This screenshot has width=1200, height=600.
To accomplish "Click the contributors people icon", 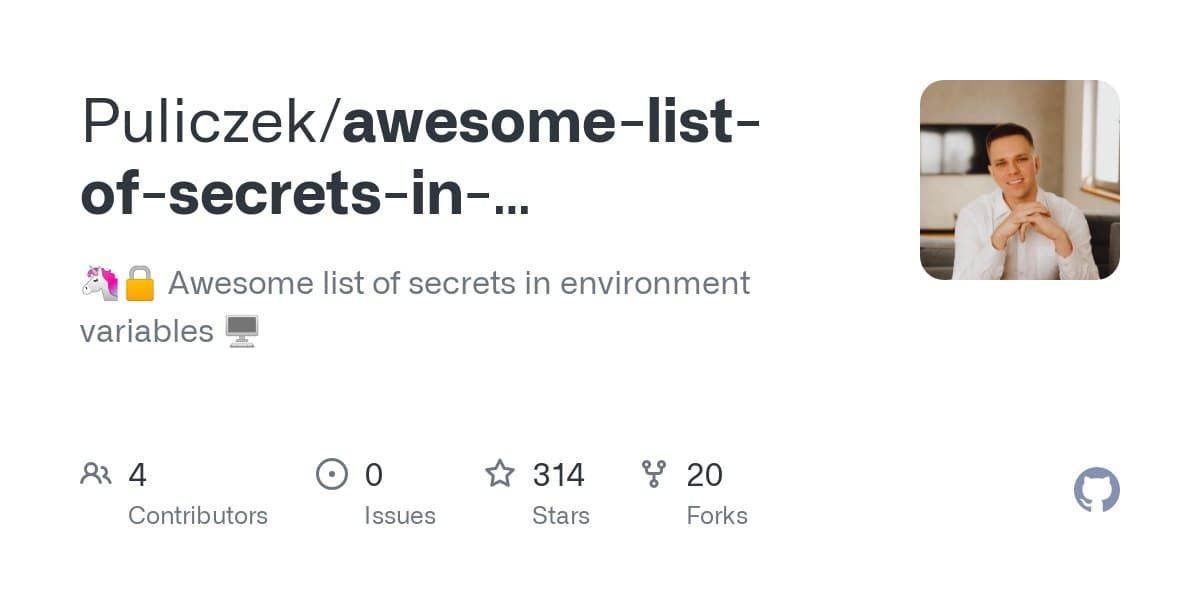I will [x=96, y=474].
